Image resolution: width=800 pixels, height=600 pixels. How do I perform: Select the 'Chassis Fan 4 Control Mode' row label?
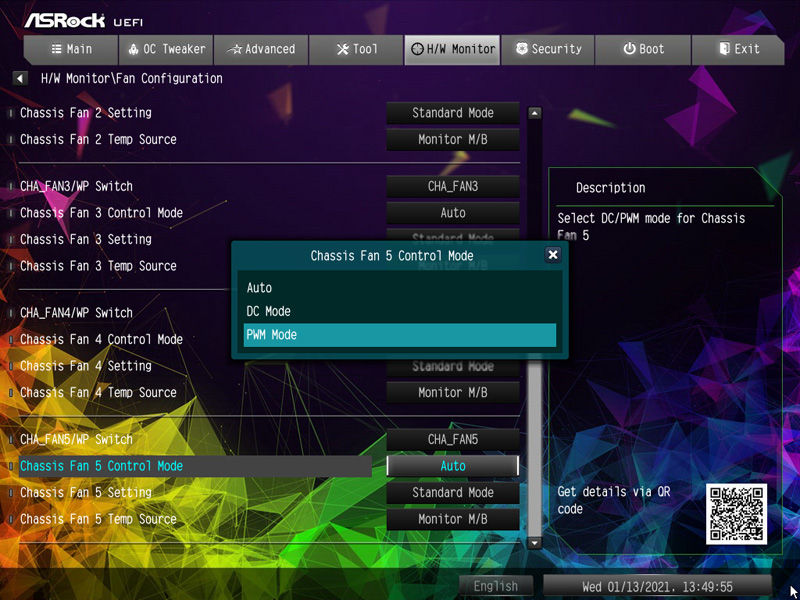point(102,339)
